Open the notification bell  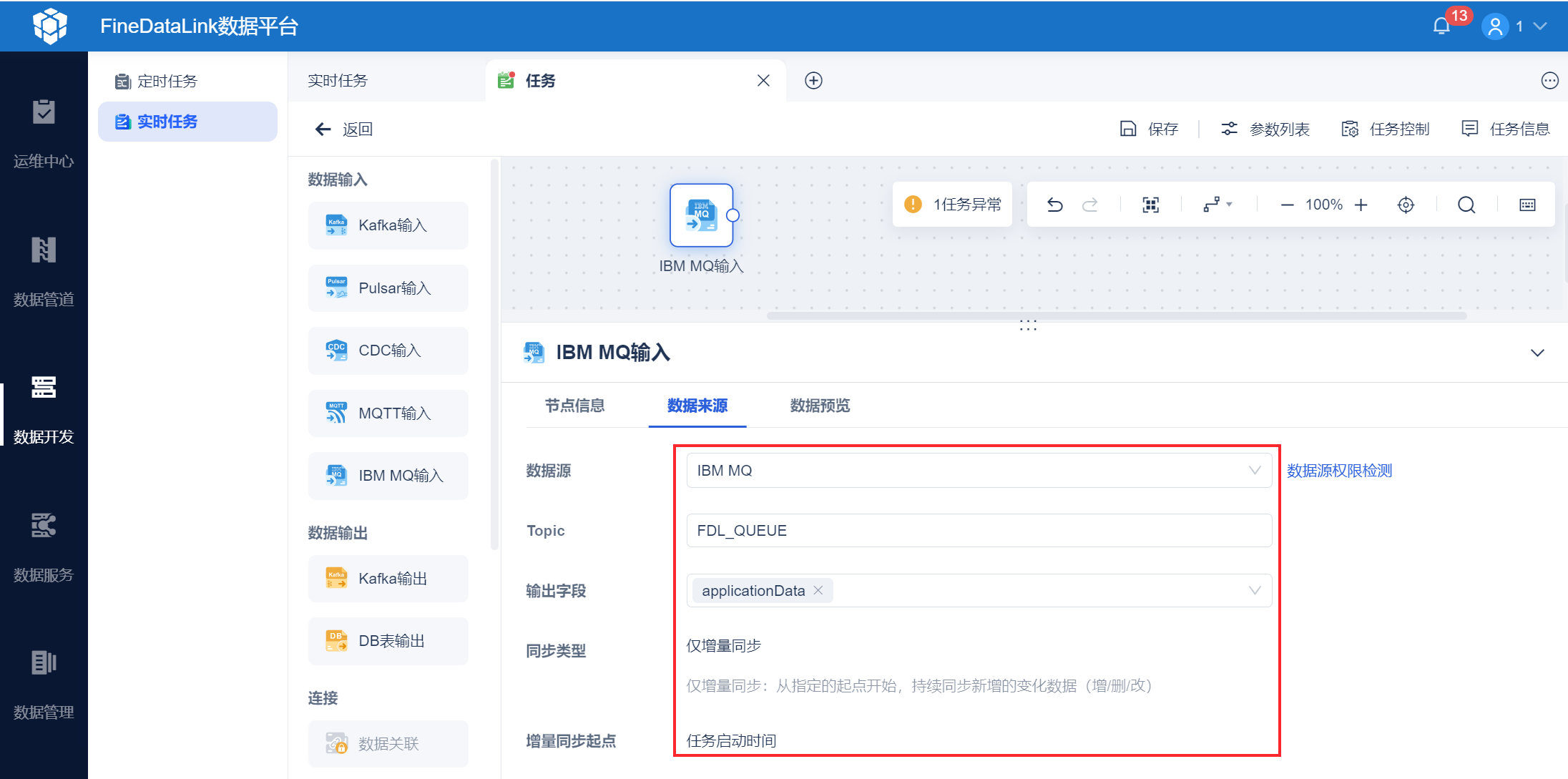pyautogui.click(x=1441, y=26)
